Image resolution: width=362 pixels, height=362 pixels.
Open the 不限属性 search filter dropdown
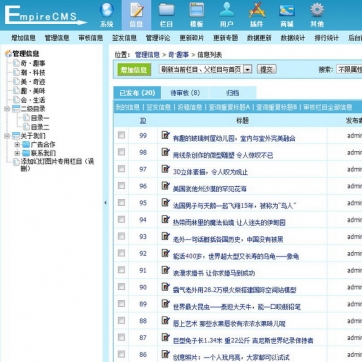[349, 69]
